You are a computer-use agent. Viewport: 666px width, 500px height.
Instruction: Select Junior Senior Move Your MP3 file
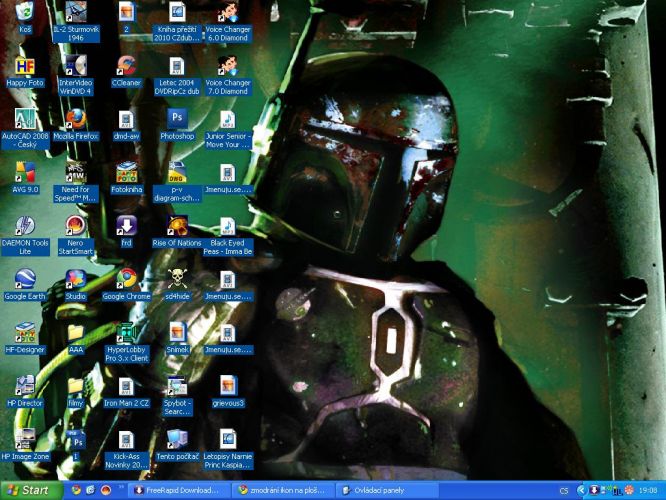tap(228, 129)
